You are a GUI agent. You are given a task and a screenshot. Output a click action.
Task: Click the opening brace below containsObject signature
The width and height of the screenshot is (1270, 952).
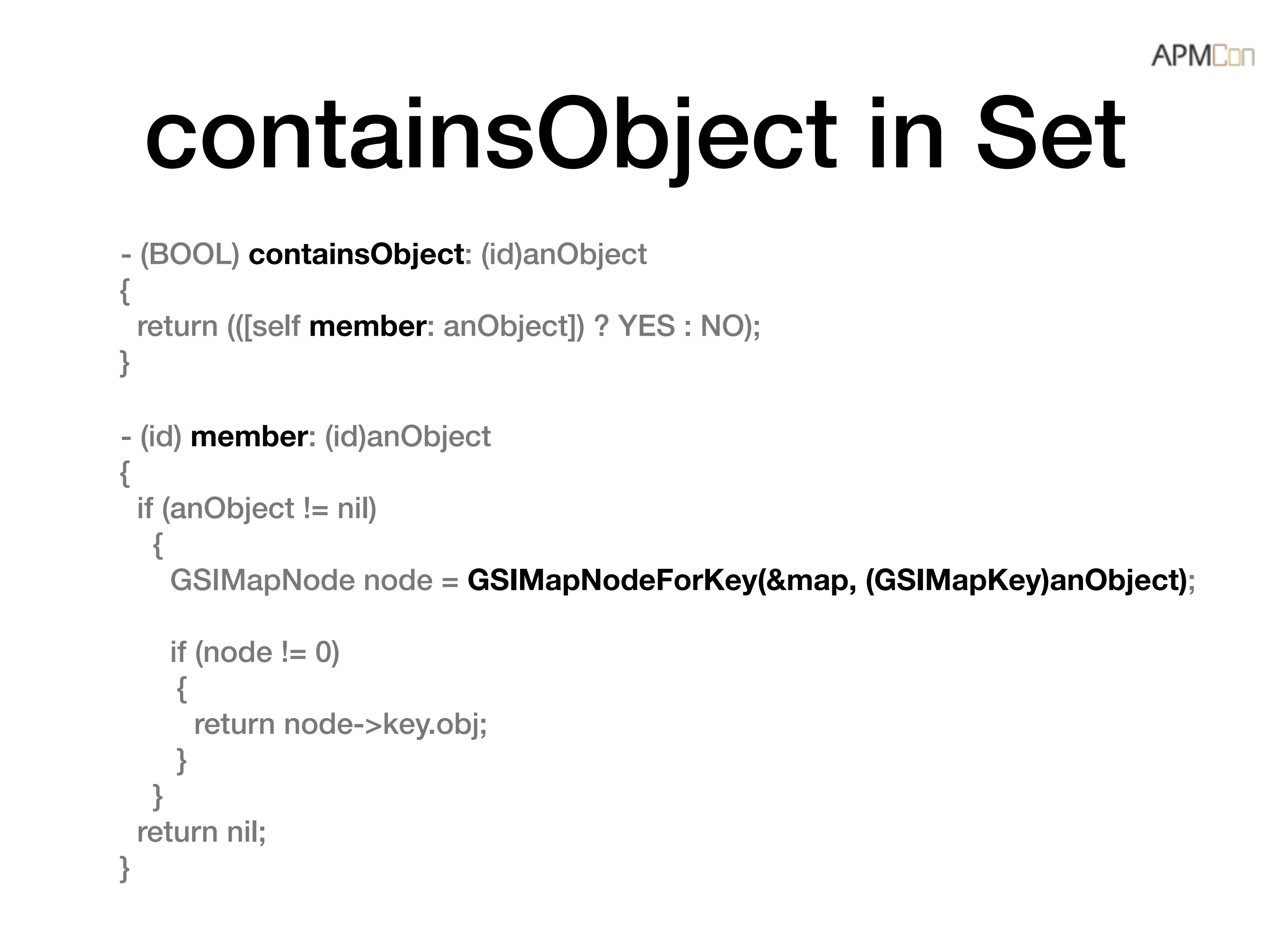125,291
